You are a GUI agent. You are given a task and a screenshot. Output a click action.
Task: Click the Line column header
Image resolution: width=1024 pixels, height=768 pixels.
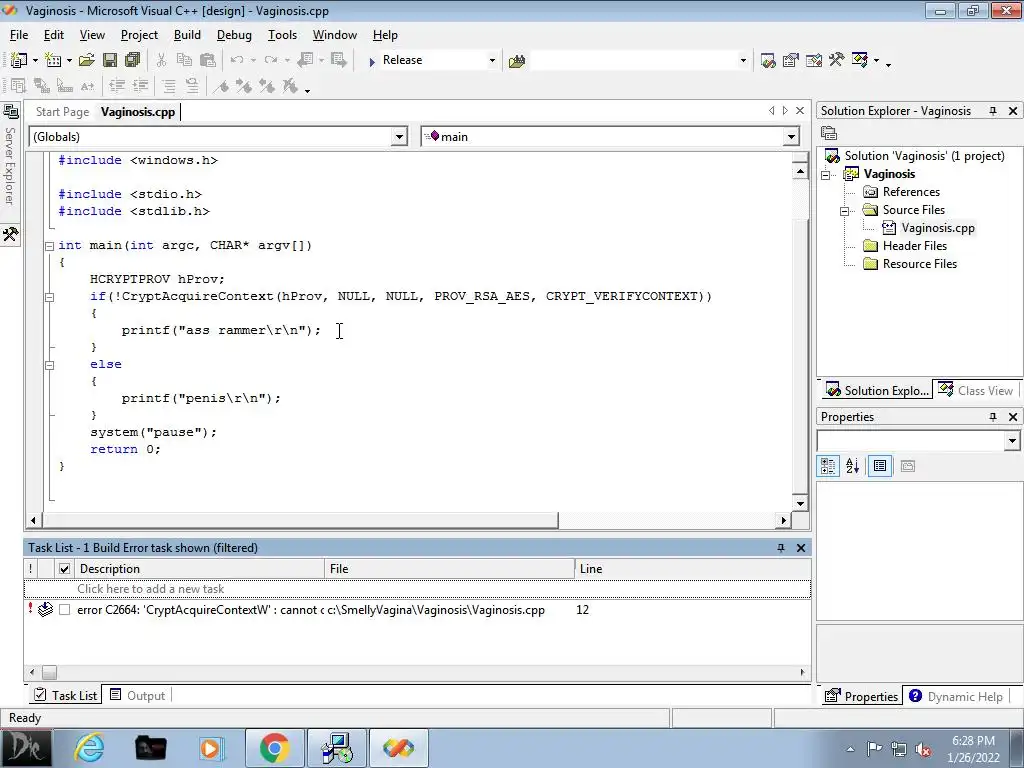[692, 569]
